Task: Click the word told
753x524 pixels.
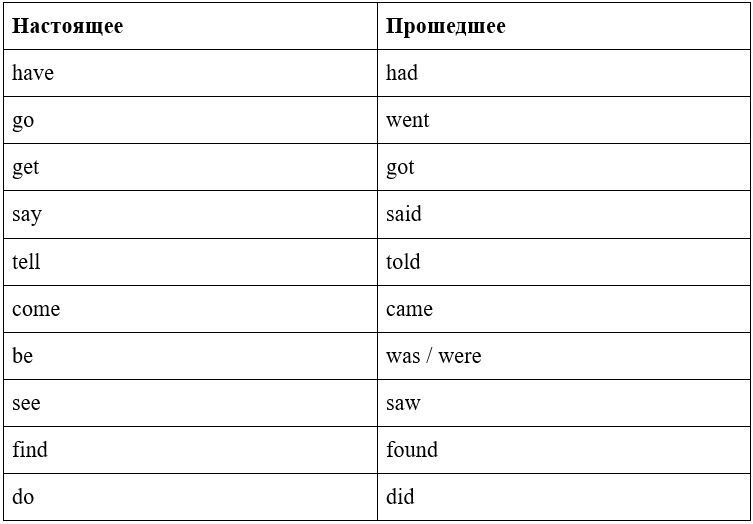Action: [x=403, y=261]
